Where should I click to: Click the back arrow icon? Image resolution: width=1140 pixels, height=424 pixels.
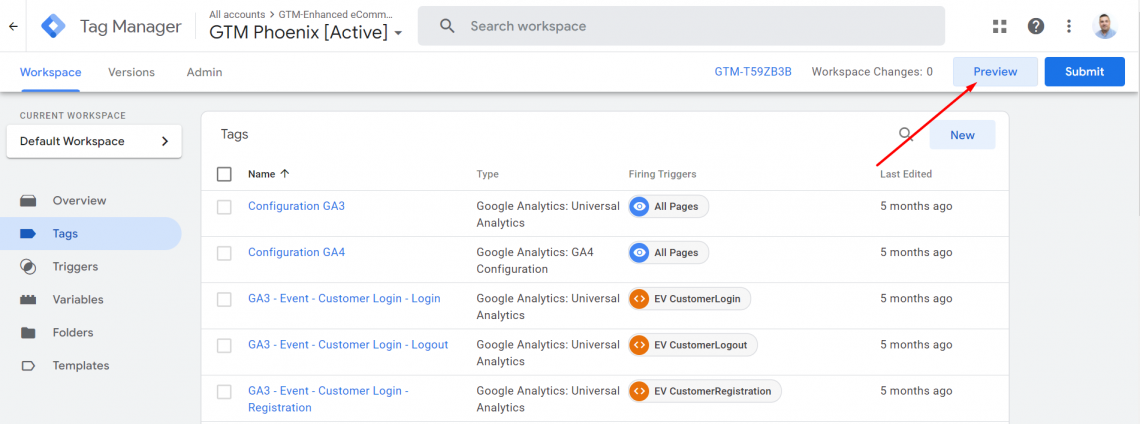pyautogui.click(x=13, y=26)
